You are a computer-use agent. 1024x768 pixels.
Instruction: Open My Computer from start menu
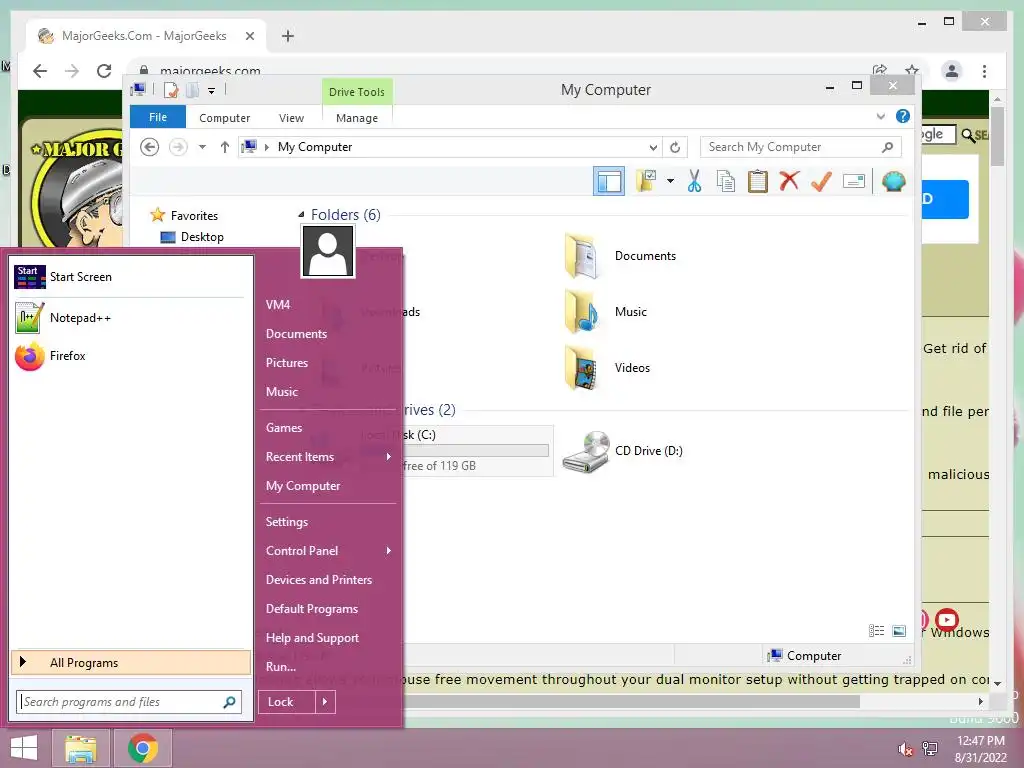[303, 486]
